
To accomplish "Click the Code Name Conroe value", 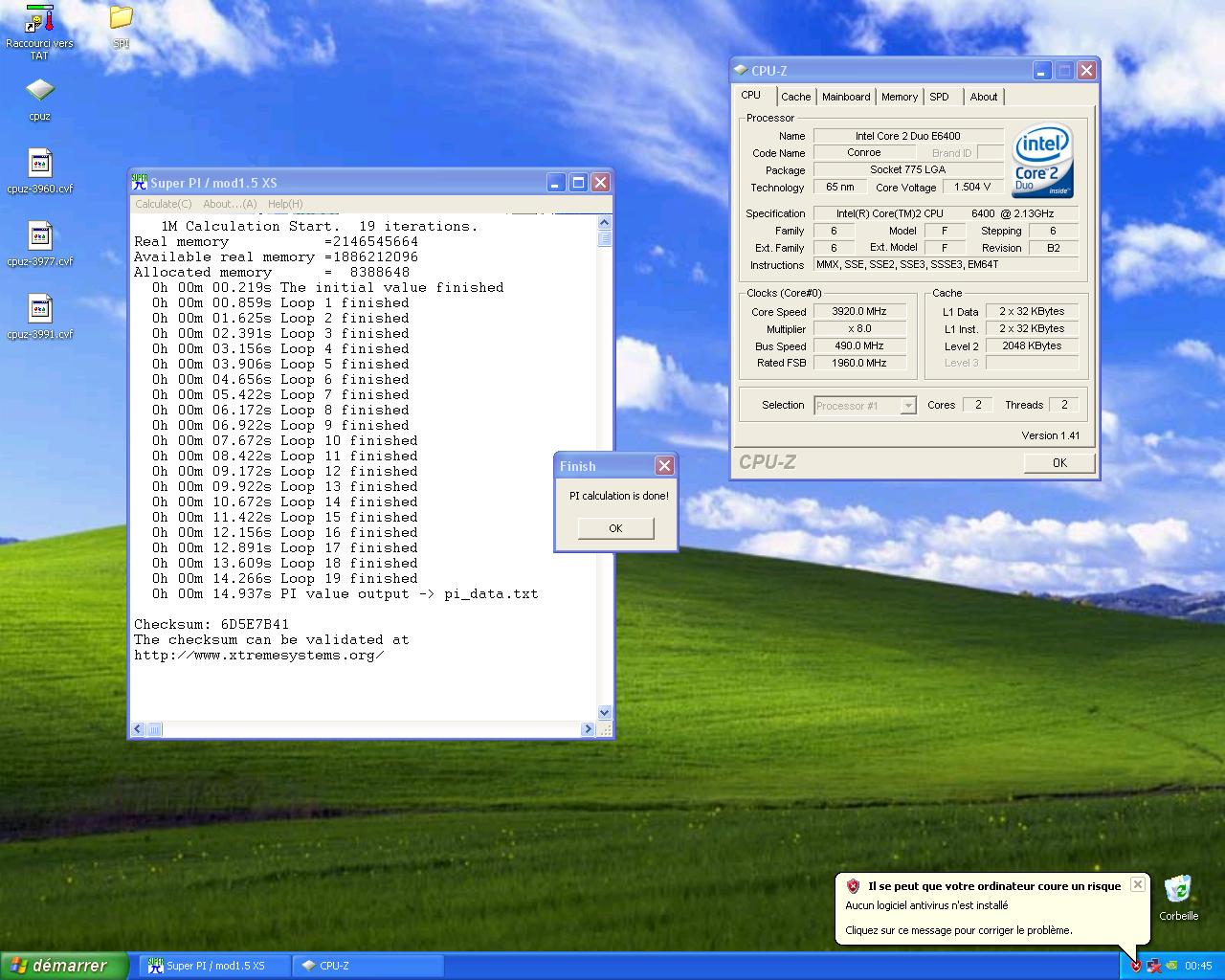I will point(864,152).
